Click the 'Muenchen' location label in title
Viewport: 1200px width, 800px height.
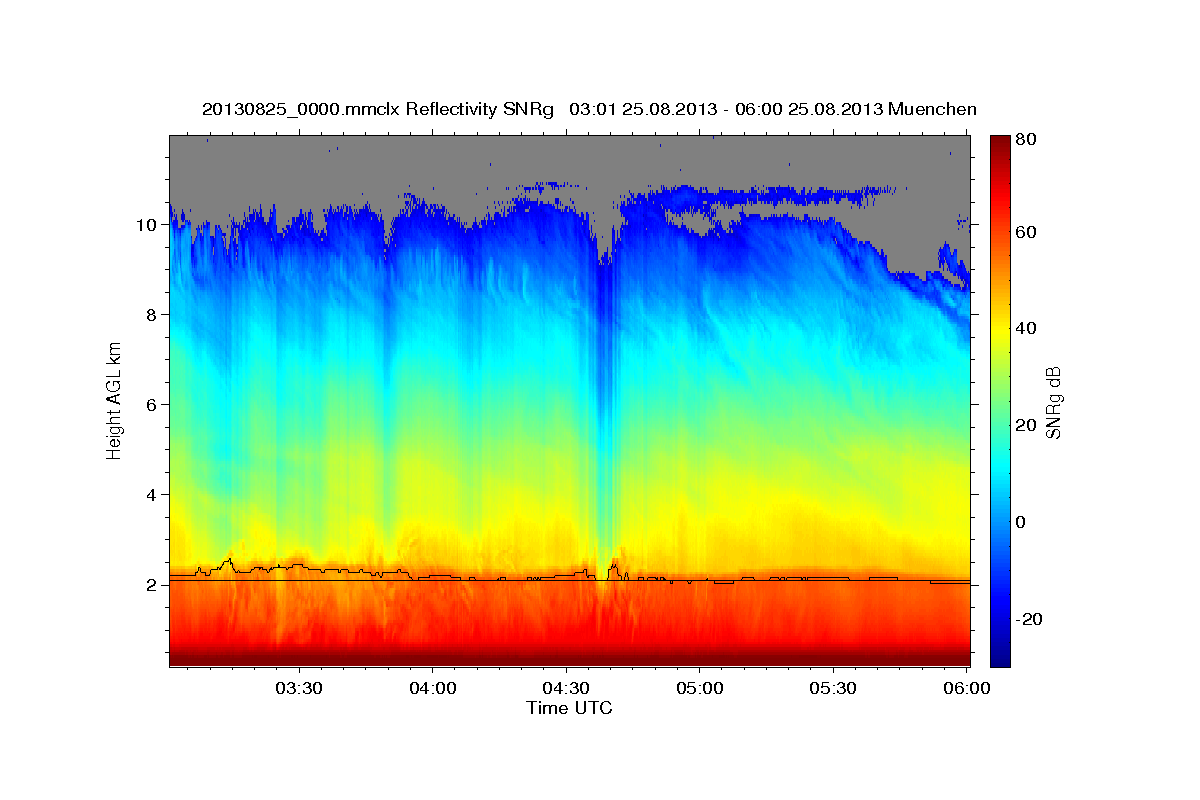(x=932, y=109)
